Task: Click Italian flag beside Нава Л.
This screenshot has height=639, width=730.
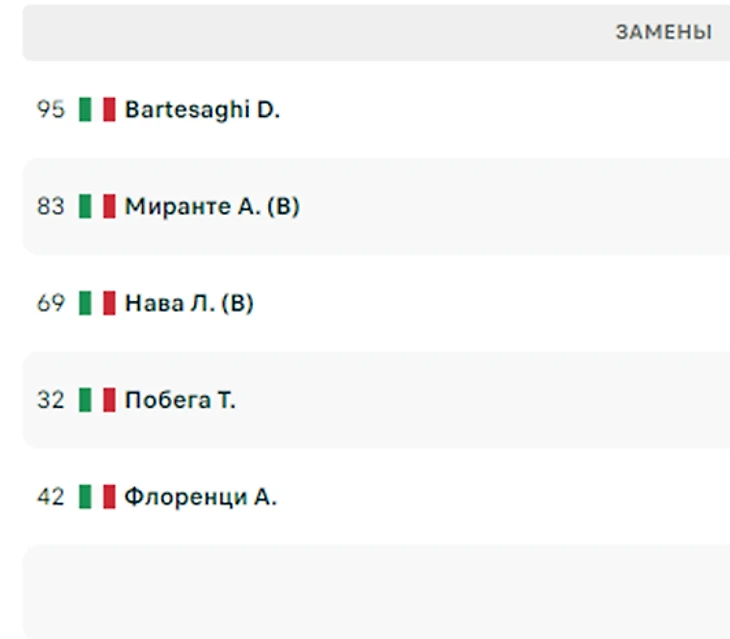Action: coord(97,303)
